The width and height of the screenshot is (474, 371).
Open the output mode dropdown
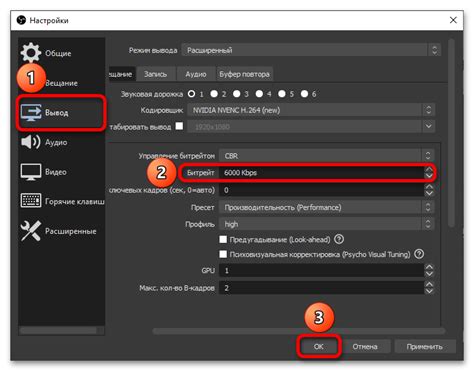coord(311,50)
